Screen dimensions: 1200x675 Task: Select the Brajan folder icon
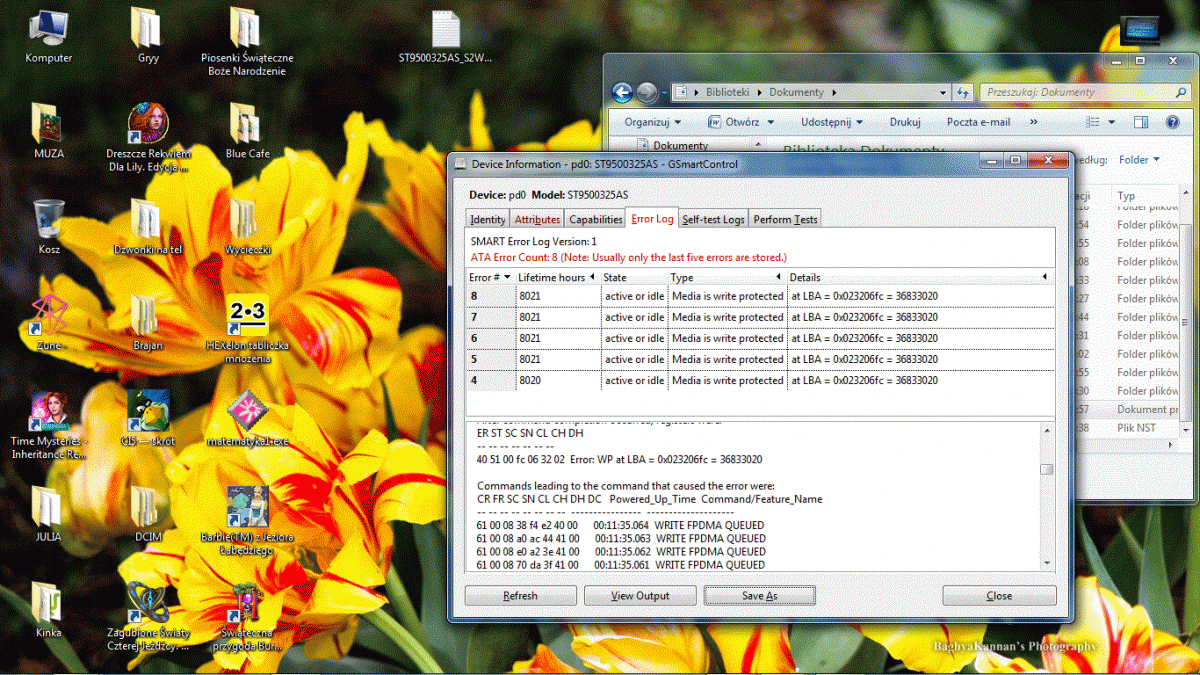(x=147, y=323)
